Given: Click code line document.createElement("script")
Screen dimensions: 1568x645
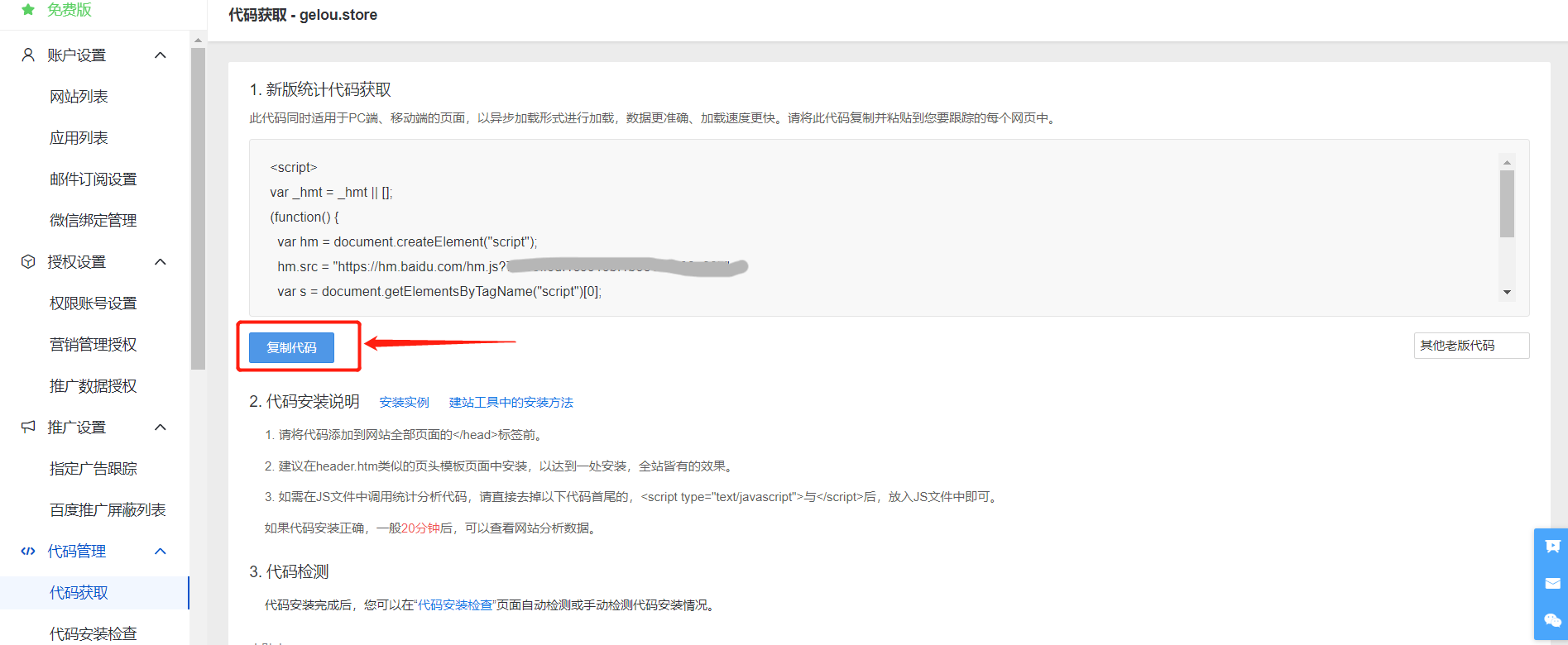Looking at the screenshot, I should tap(407, 241).
